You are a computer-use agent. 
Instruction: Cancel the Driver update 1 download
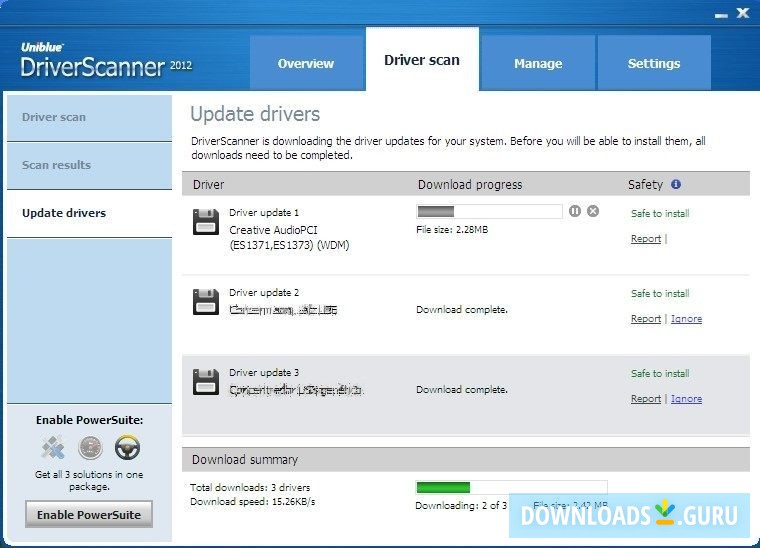click(x=593, y=211)
